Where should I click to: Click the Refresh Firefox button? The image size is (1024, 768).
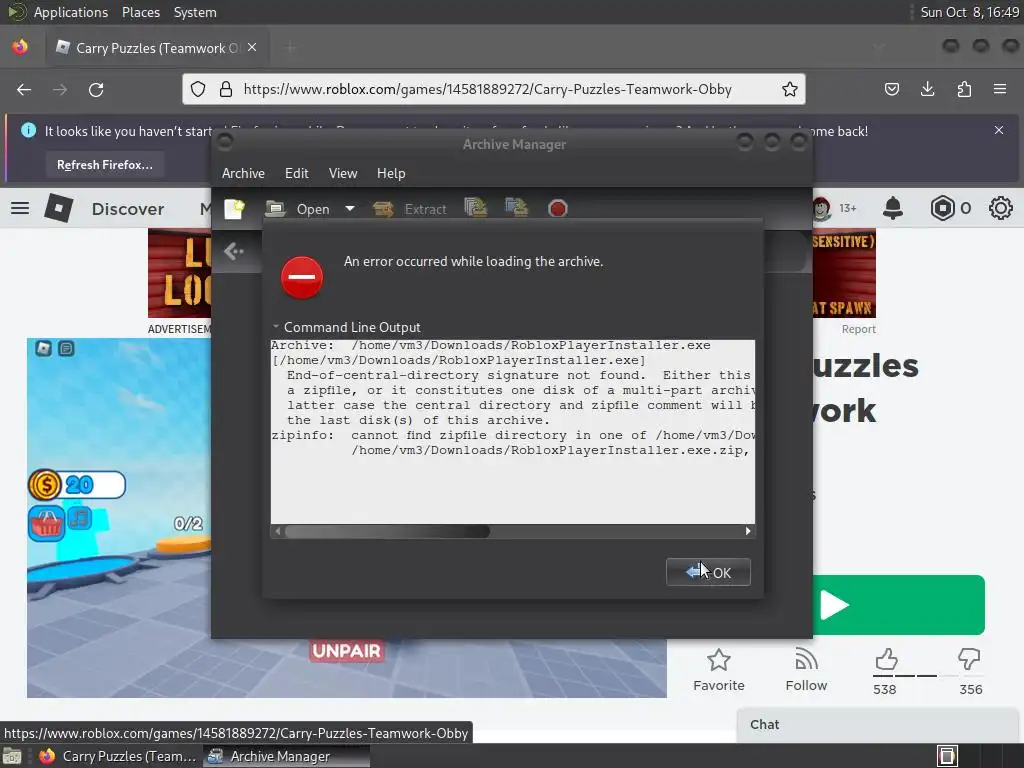tap(104, 165)
